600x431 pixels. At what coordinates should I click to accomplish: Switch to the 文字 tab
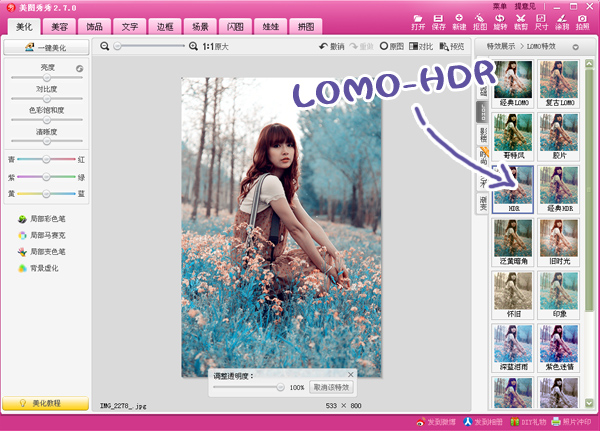click(130, 27)
